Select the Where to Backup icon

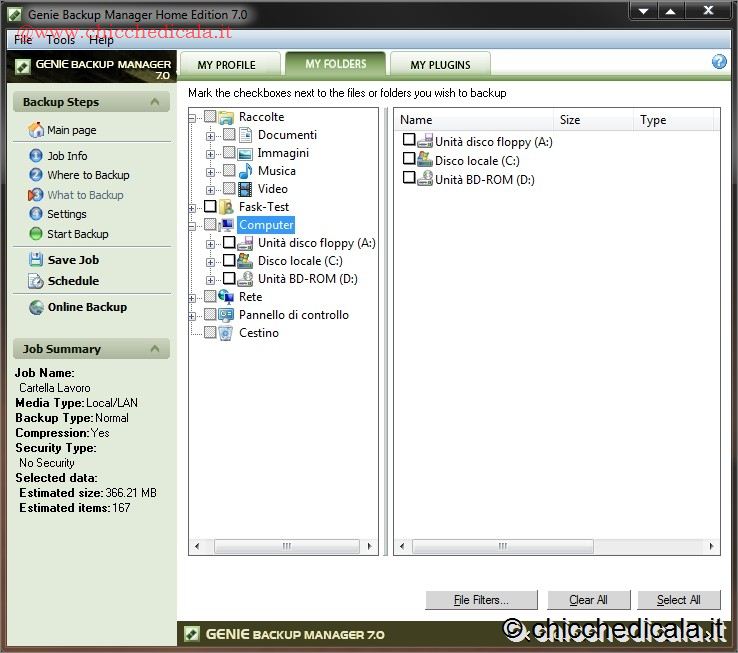click(36, 175)
